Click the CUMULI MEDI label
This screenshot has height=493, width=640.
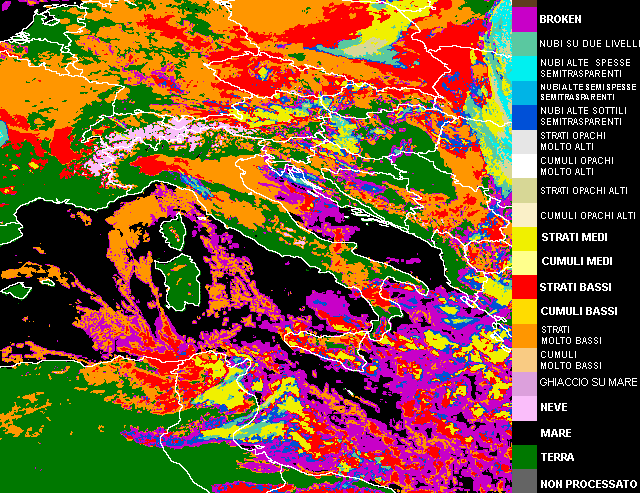pyautogui.click(x=577, y=261)
